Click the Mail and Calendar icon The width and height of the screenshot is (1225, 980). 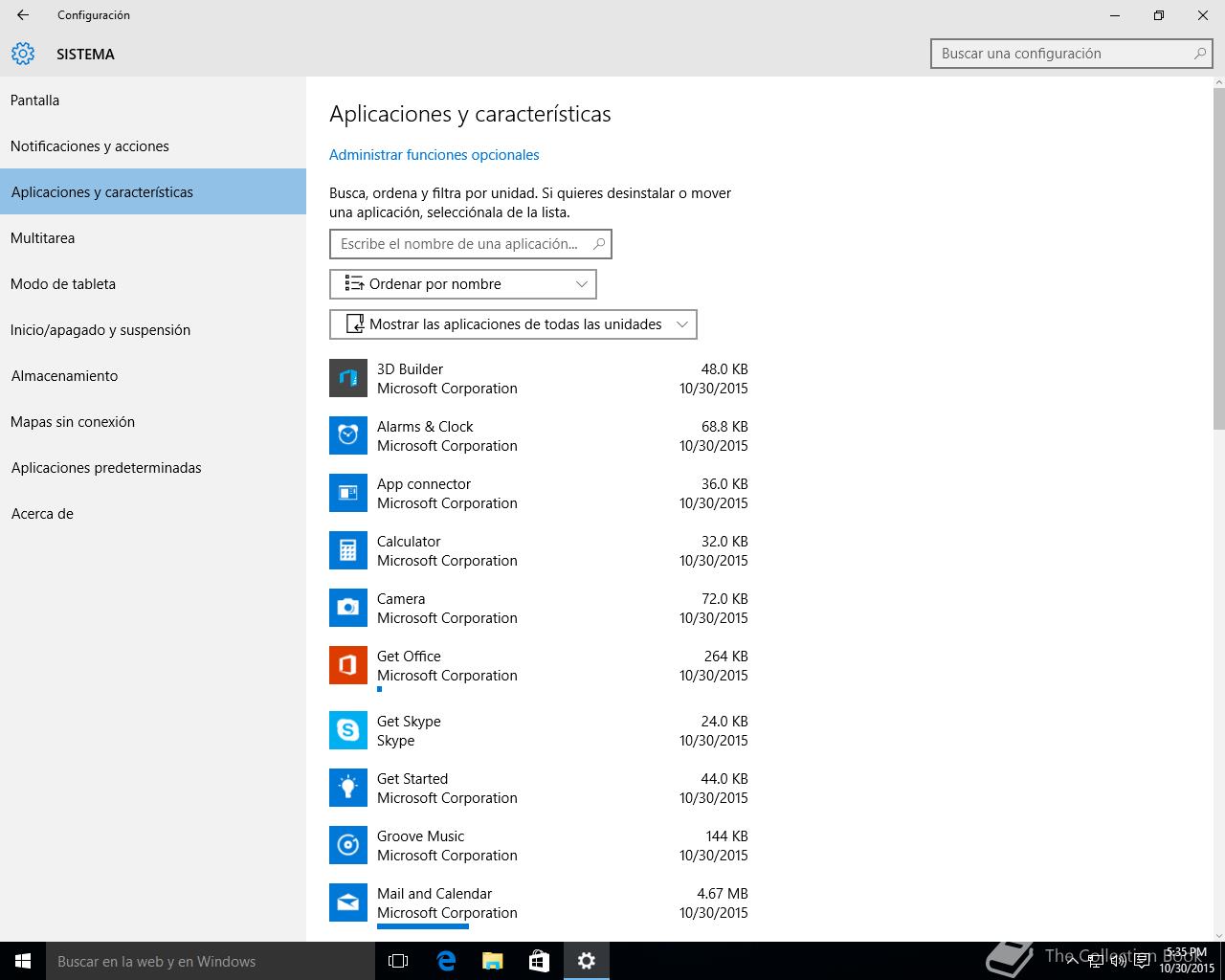348,902
